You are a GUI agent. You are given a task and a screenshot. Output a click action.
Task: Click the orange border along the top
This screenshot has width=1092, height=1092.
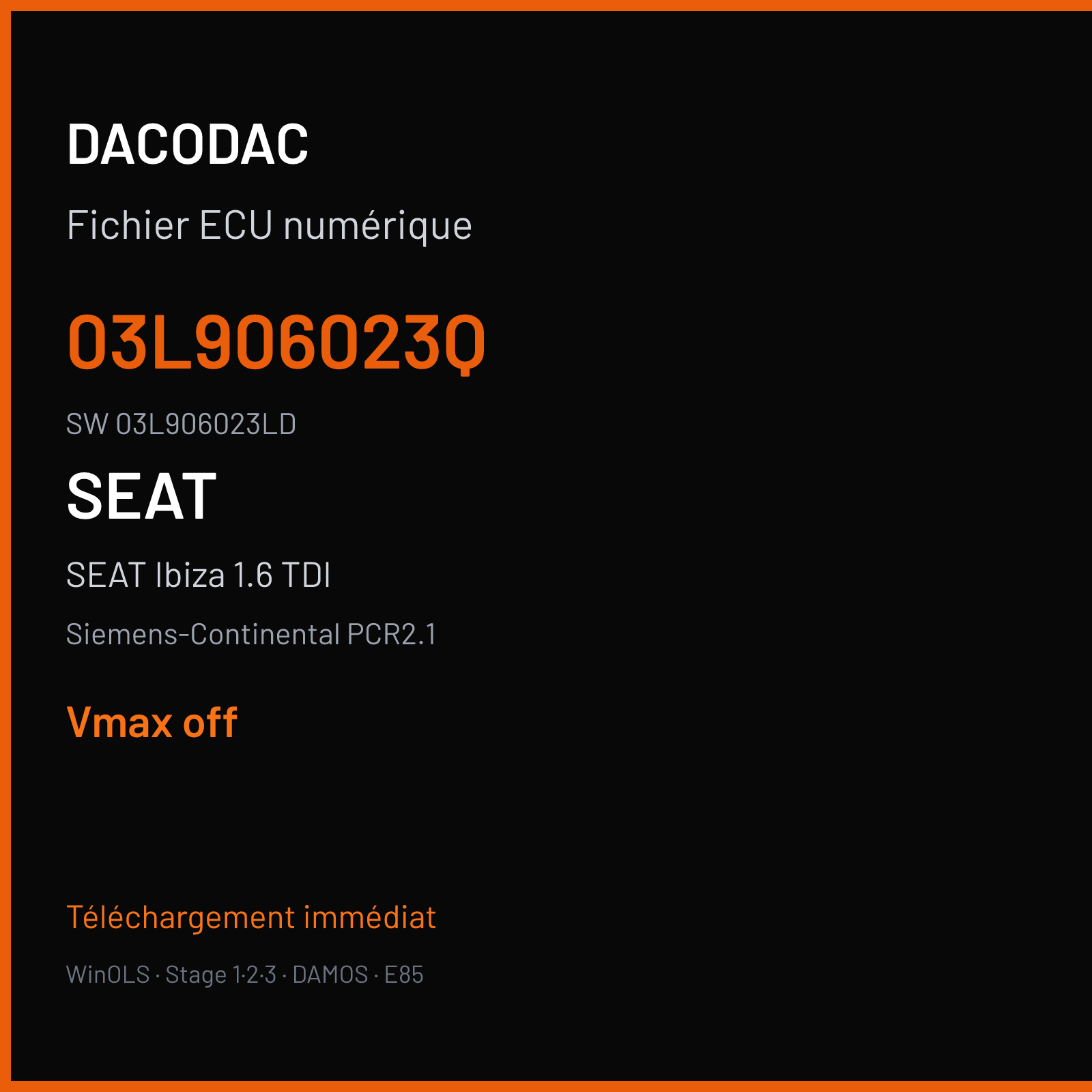(546, 5)
